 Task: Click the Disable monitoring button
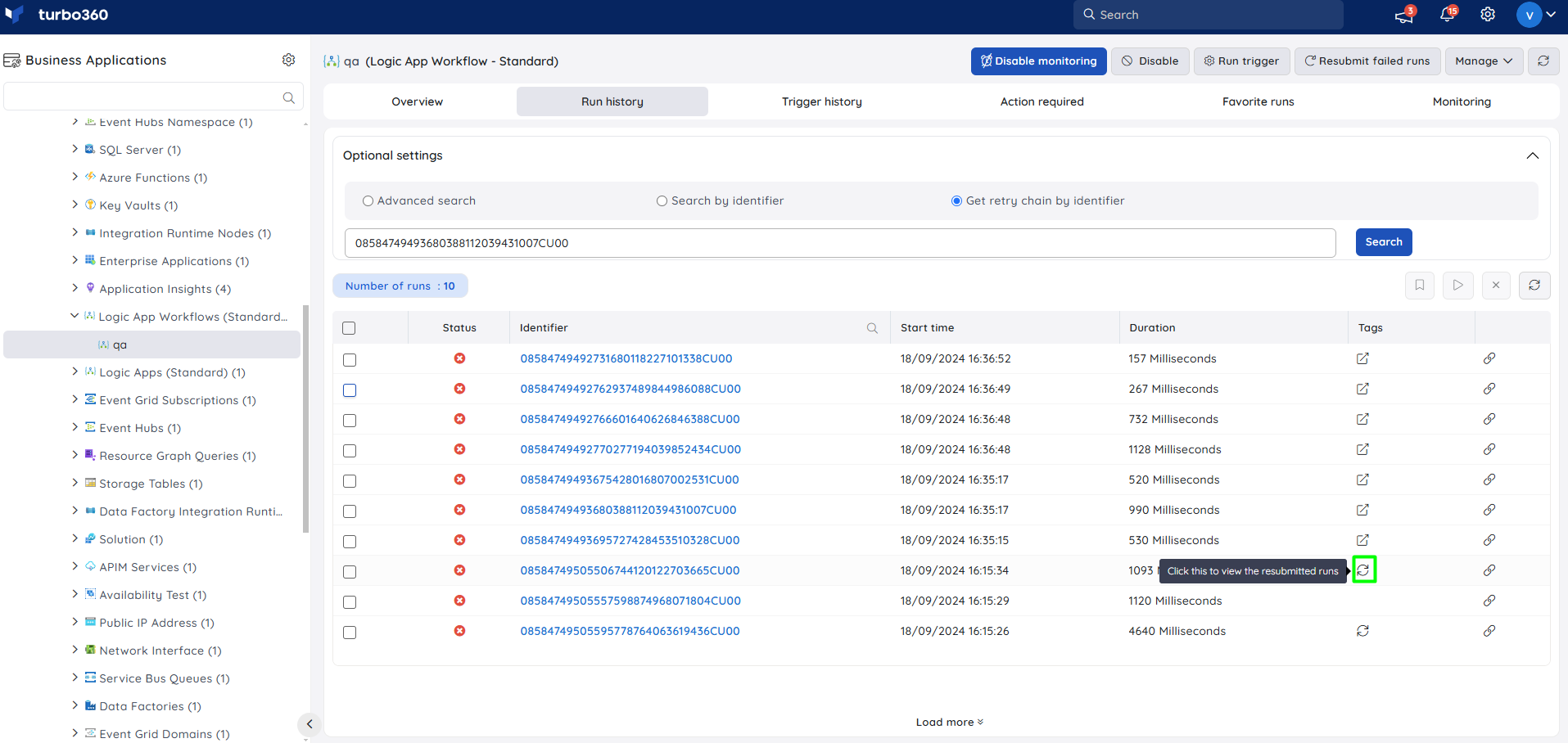(x=1038, y=61)
